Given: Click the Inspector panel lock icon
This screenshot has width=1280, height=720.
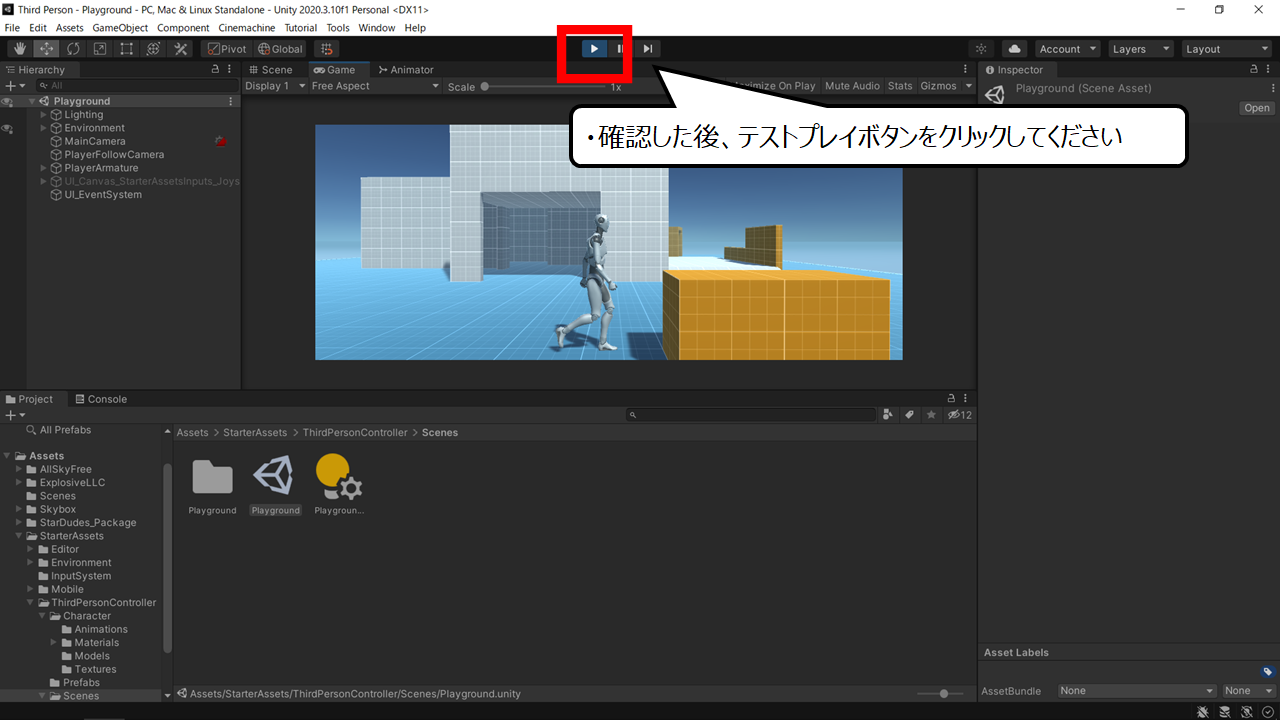Looking at the screenshot, I should tap(1255, 70).
